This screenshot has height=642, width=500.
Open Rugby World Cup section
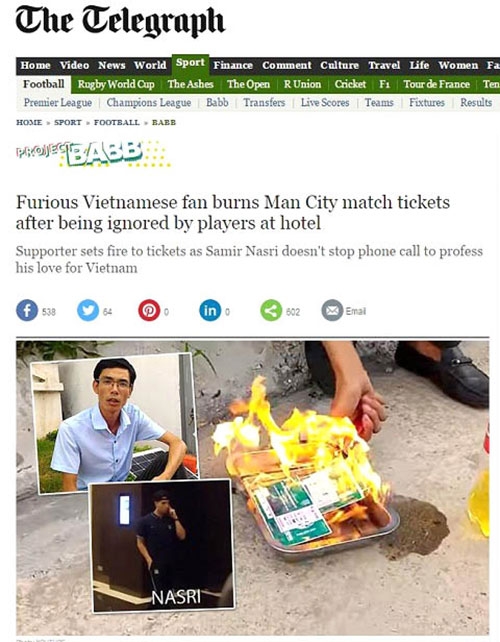click(116, 84)
